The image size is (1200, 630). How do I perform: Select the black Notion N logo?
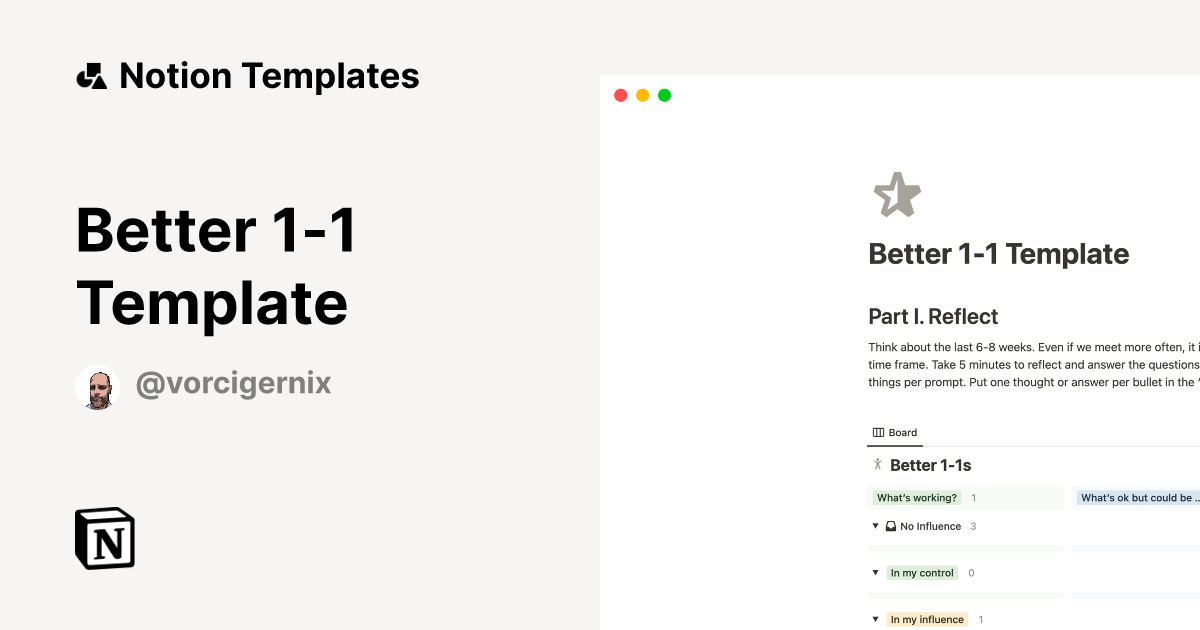pyautogui.click(x=104, y=538)
